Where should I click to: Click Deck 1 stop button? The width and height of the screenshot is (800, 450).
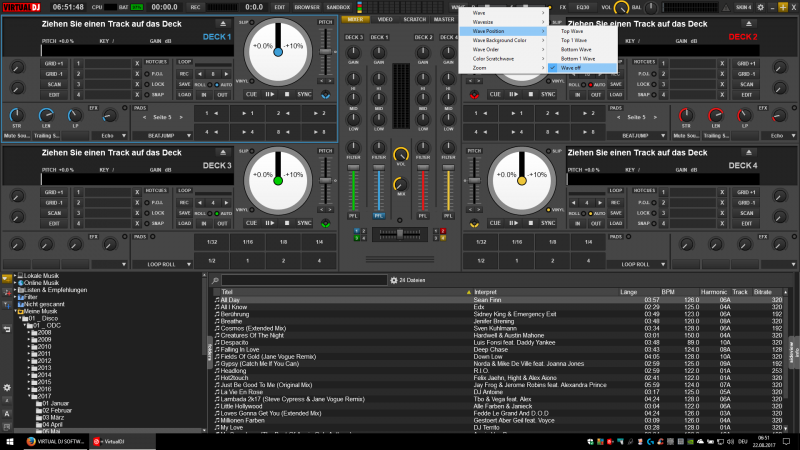coord(287,94)
